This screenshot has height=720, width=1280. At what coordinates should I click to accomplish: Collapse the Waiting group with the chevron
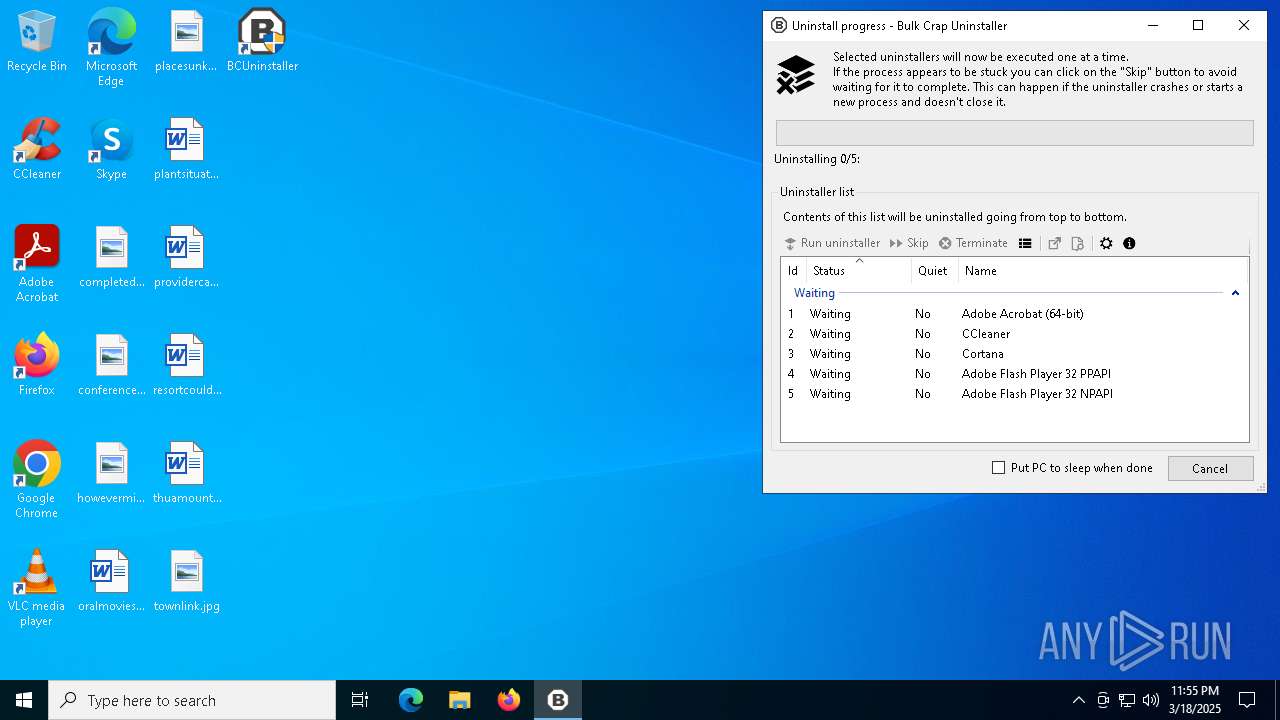1235,293
